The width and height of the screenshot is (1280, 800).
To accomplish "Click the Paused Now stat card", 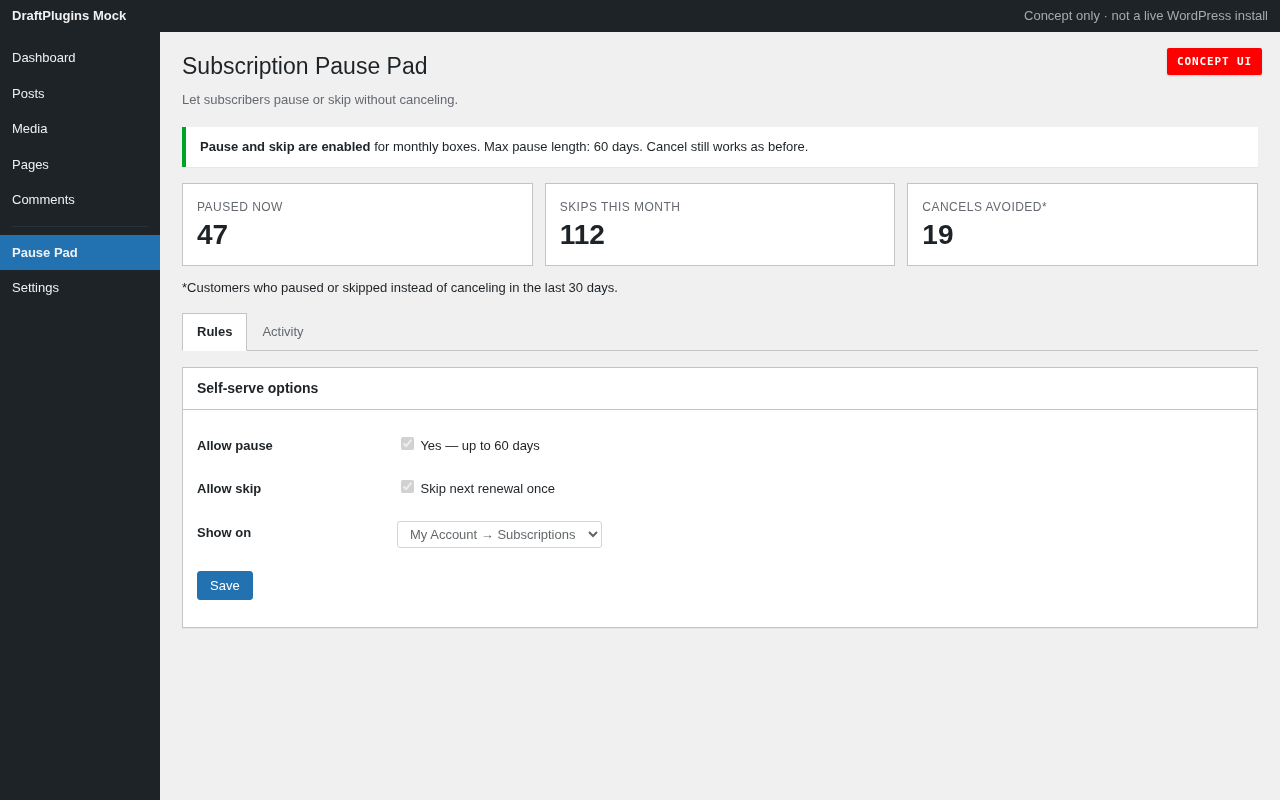I will point(357,225).
